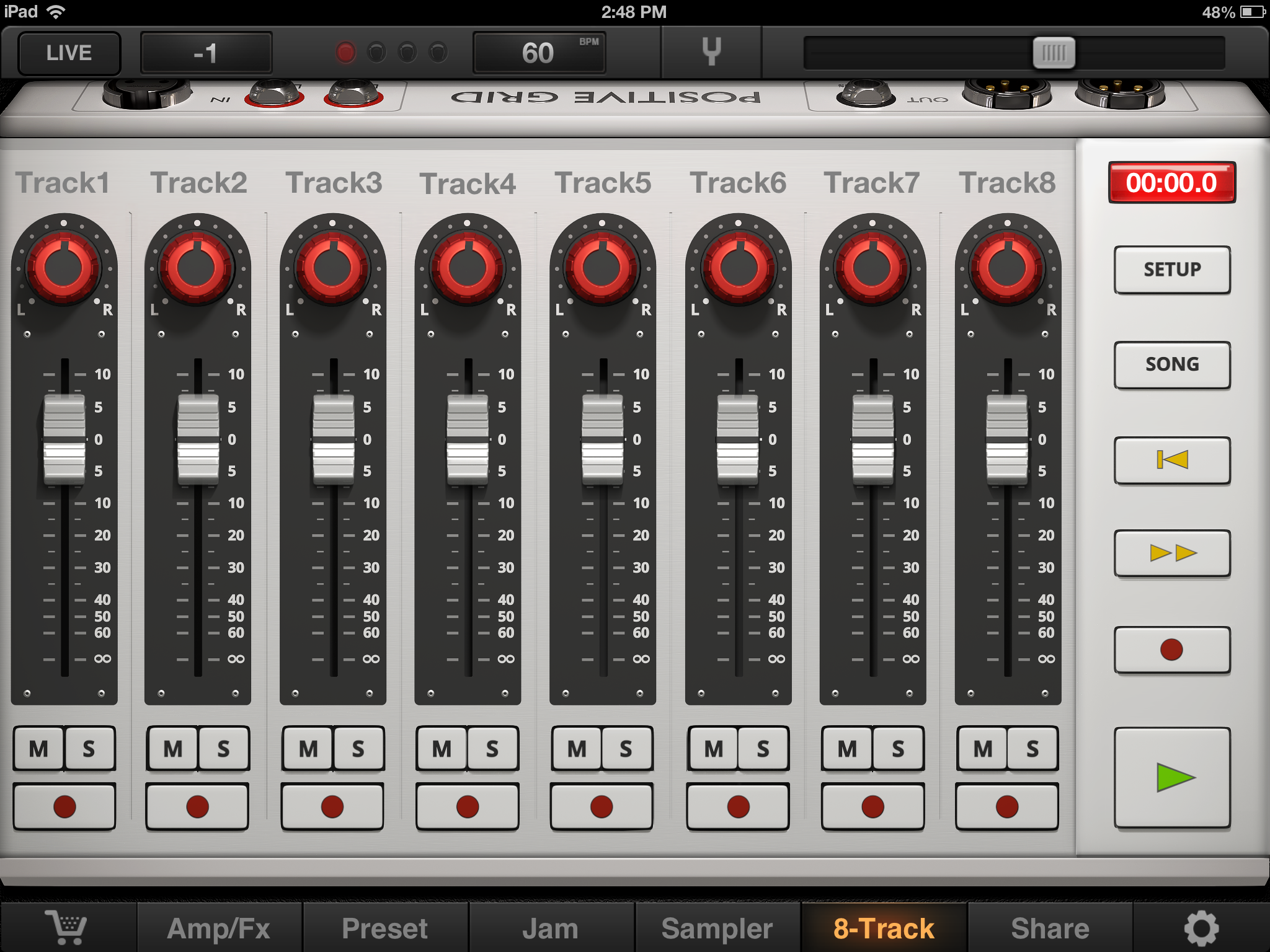Toggle the LIVE mode button
This screenshot has width=1270, height=952.
point(69,53)
